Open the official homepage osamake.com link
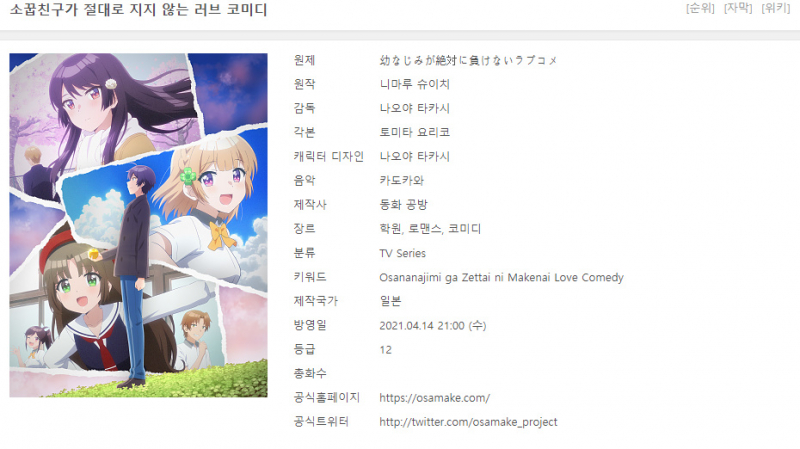800x449 pixels. click(435, 398)
